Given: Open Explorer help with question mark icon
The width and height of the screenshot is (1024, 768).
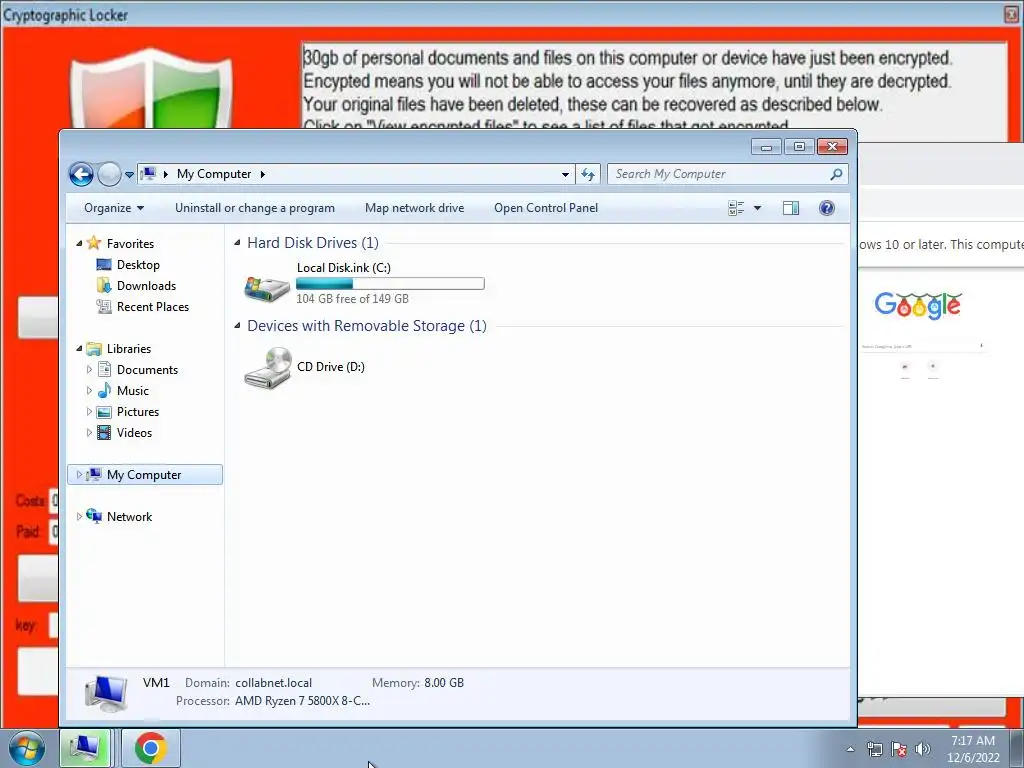Looking at the screenshot, I should pos(827,208).
